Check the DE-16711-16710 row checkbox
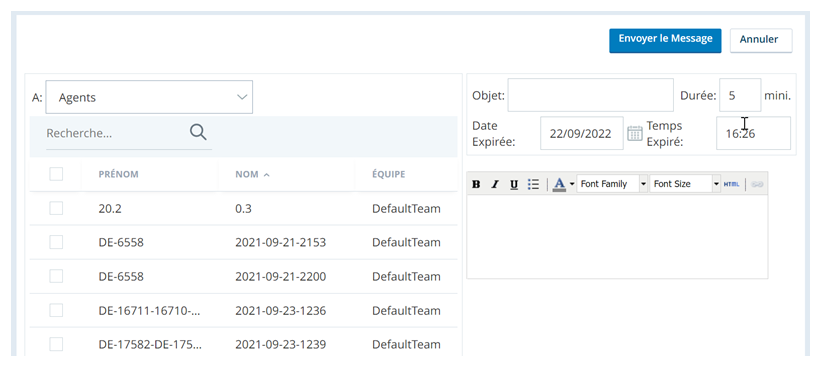The image size is (813, 368). pyautogui.click(x=56, y=310)
